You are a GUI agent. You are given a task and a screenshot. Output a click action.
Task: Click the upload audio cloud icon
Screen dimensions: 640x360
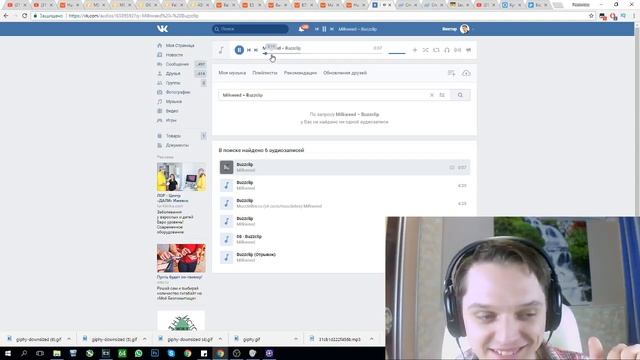tap(466, 73)
